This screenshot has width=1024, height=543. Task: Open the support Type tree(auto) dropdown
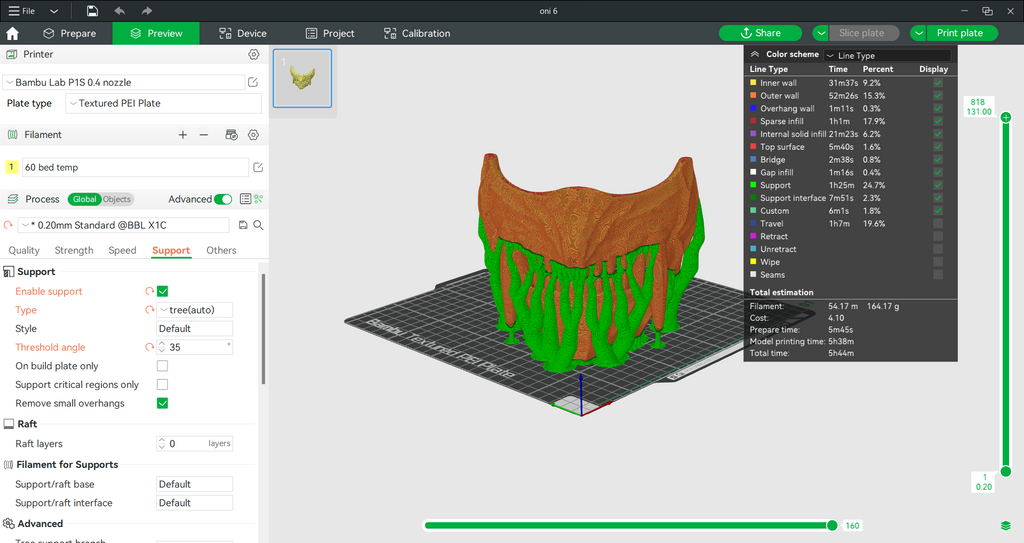(x=195, y=310)
